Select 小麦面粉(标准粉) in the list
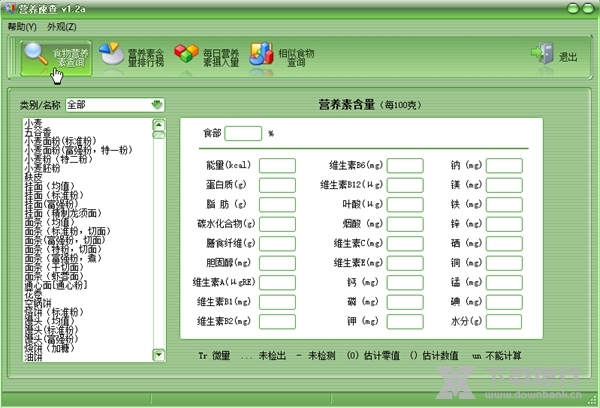 pos(60,141)
